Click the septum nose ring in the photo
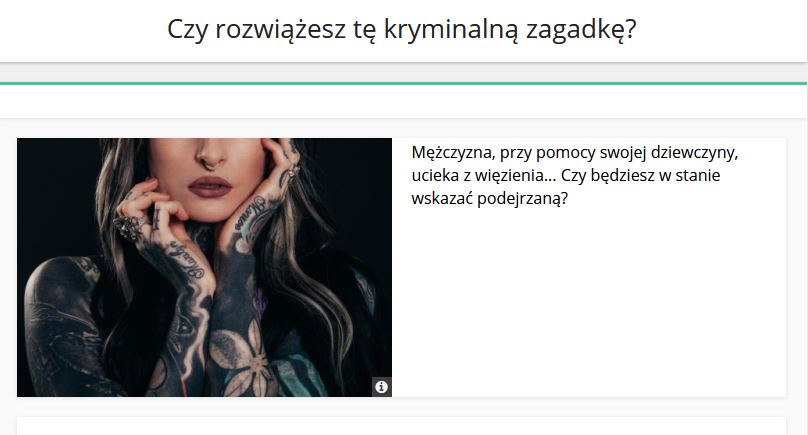Viewport: 808px width, 435px height. coord(211,164)
